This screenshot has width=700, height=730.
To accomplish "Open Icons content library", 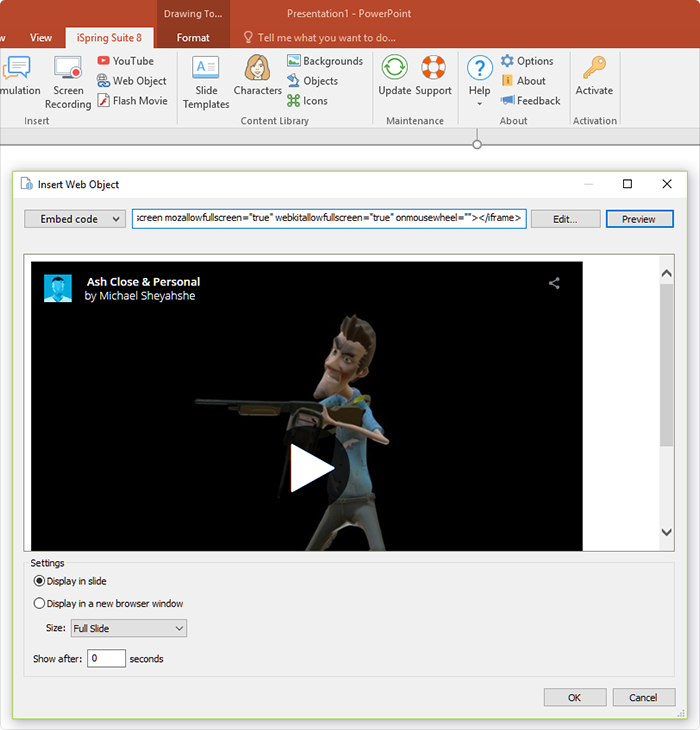I will (x=307, y=101).
